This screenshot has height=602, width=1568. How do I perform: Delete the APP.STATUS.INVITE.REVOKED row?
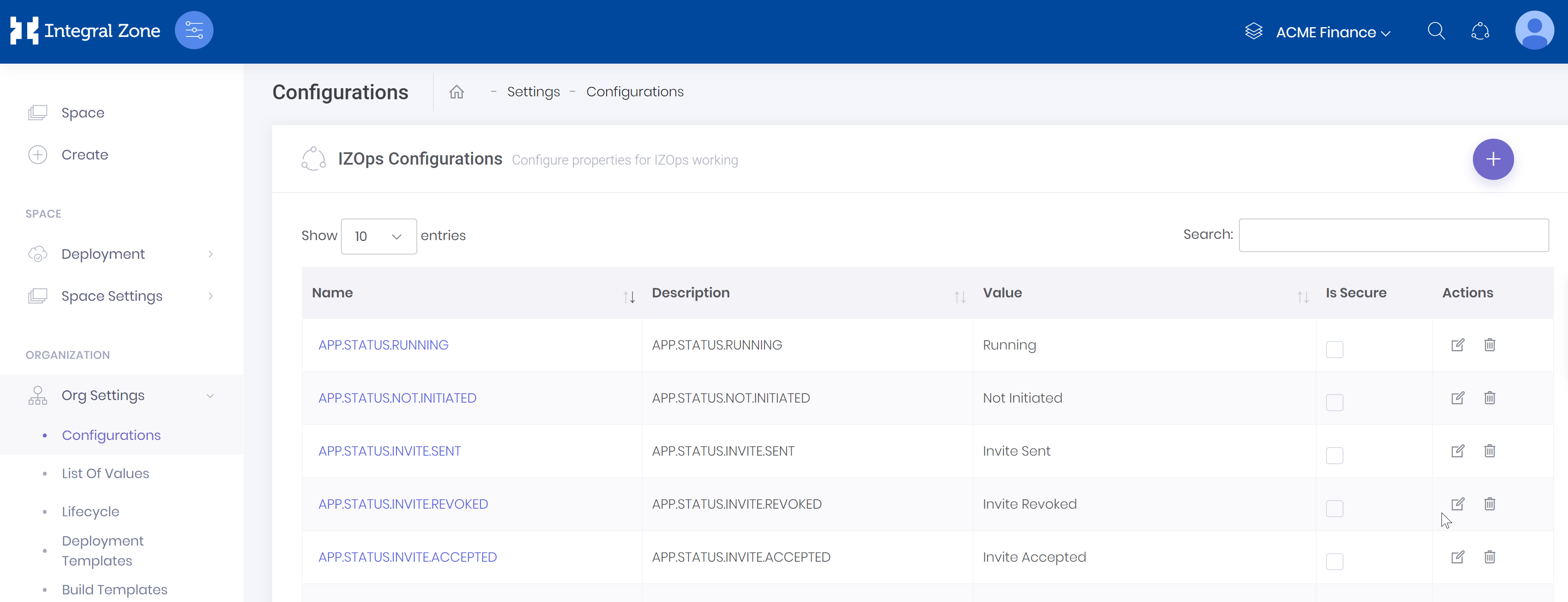pos(1489,504)
